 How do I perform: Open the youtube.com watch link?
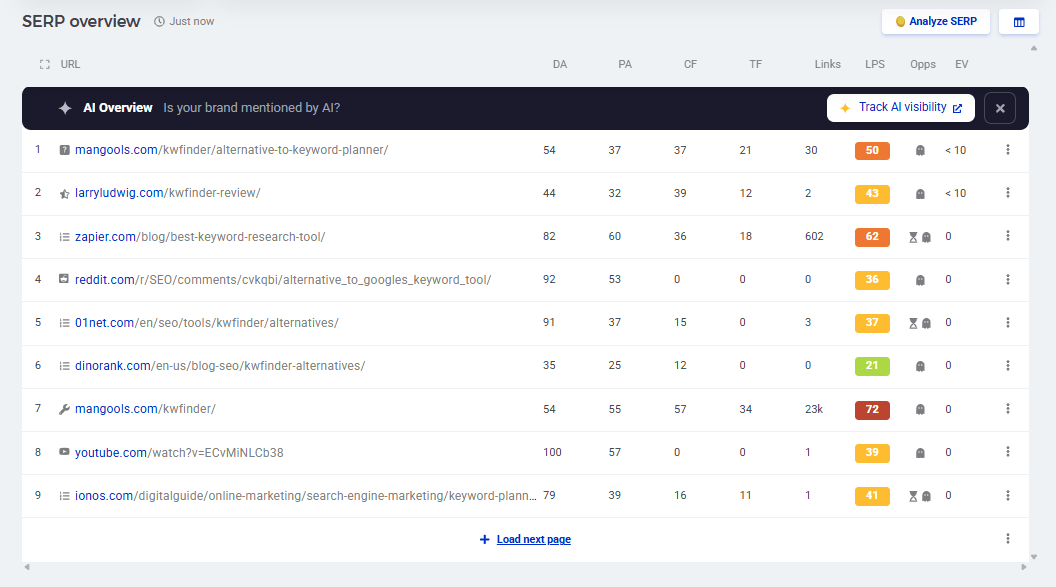pyautogui.click(x=179, y=453)
